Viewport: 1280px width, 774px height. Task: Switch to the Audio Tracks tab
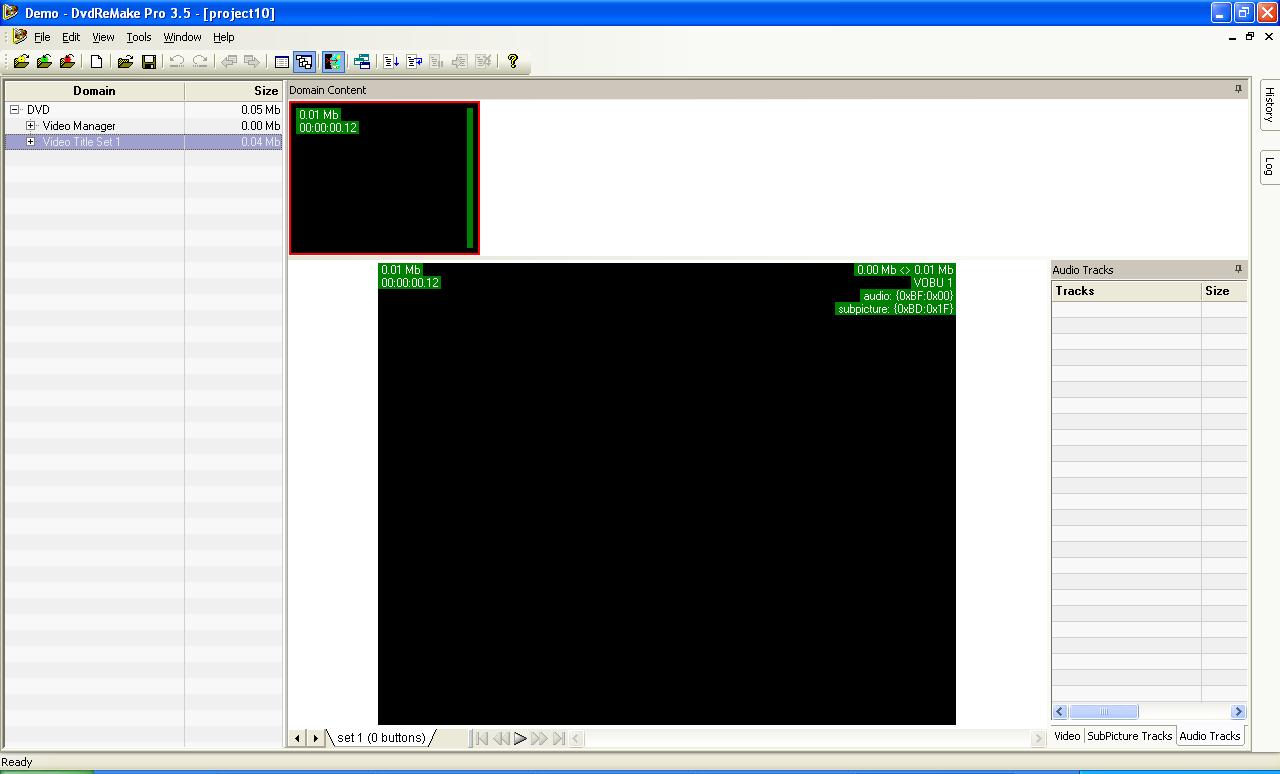(x=1210, y=736)
